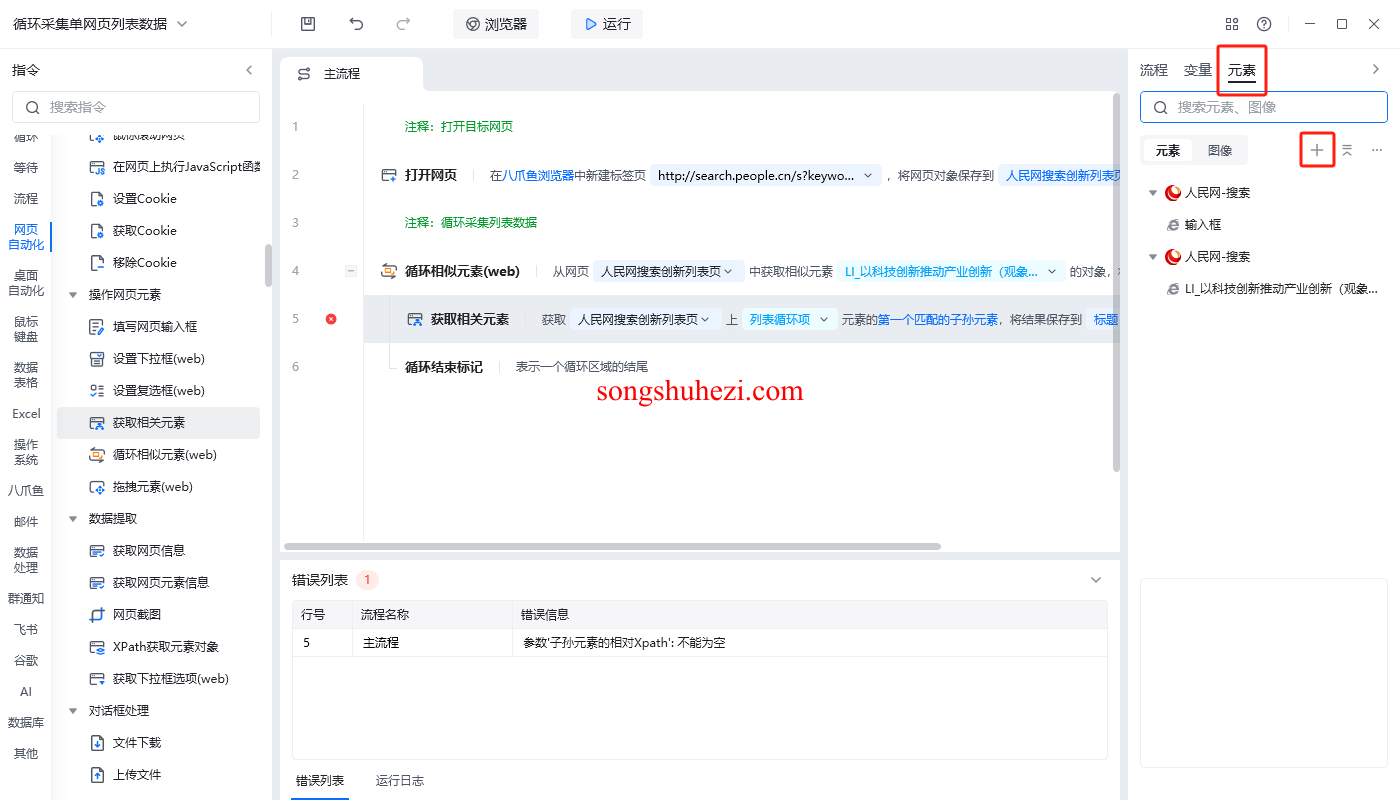The width and height of the screenshot is (1400, 800).
Task: Open the 操作系统 command category
Action: (26, 452)
